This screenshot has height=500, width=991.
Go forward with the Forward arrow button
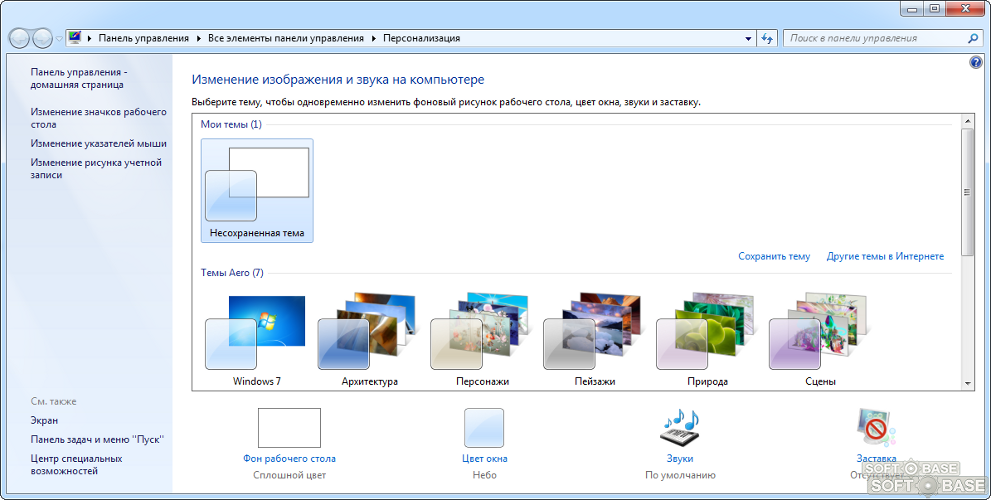coord(42,39)
